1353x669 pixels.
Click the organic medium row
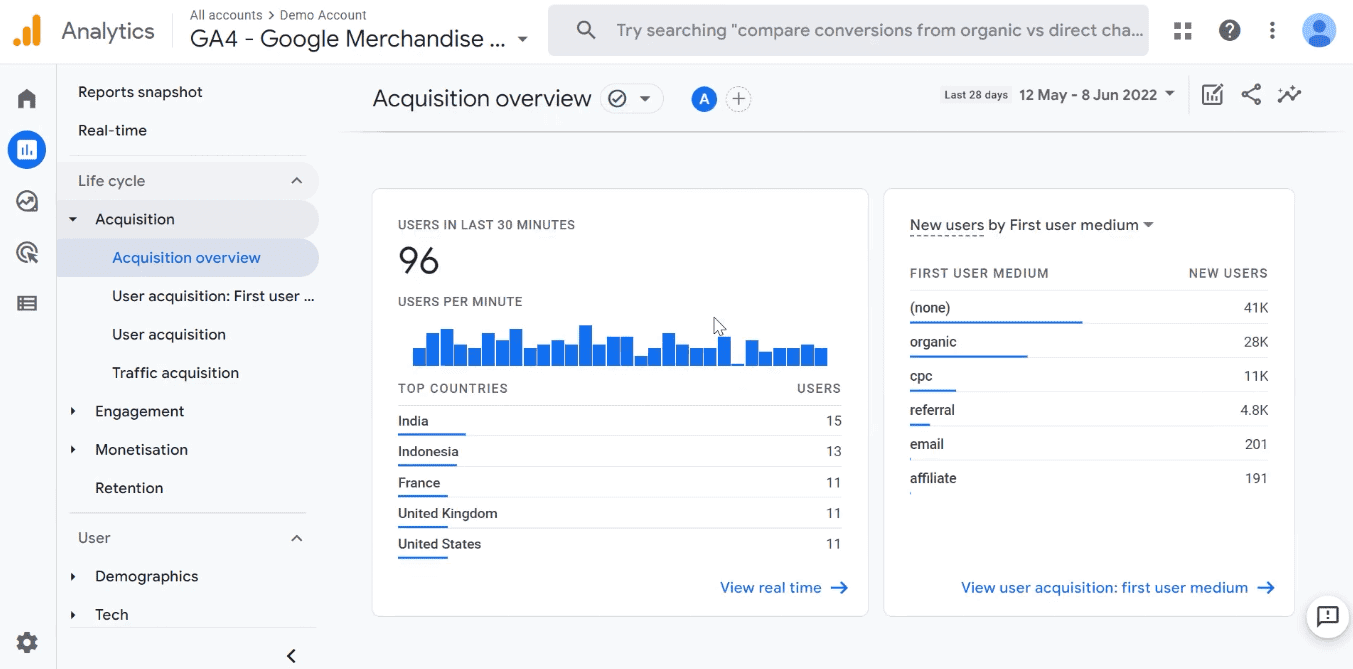pos(1089,342)
